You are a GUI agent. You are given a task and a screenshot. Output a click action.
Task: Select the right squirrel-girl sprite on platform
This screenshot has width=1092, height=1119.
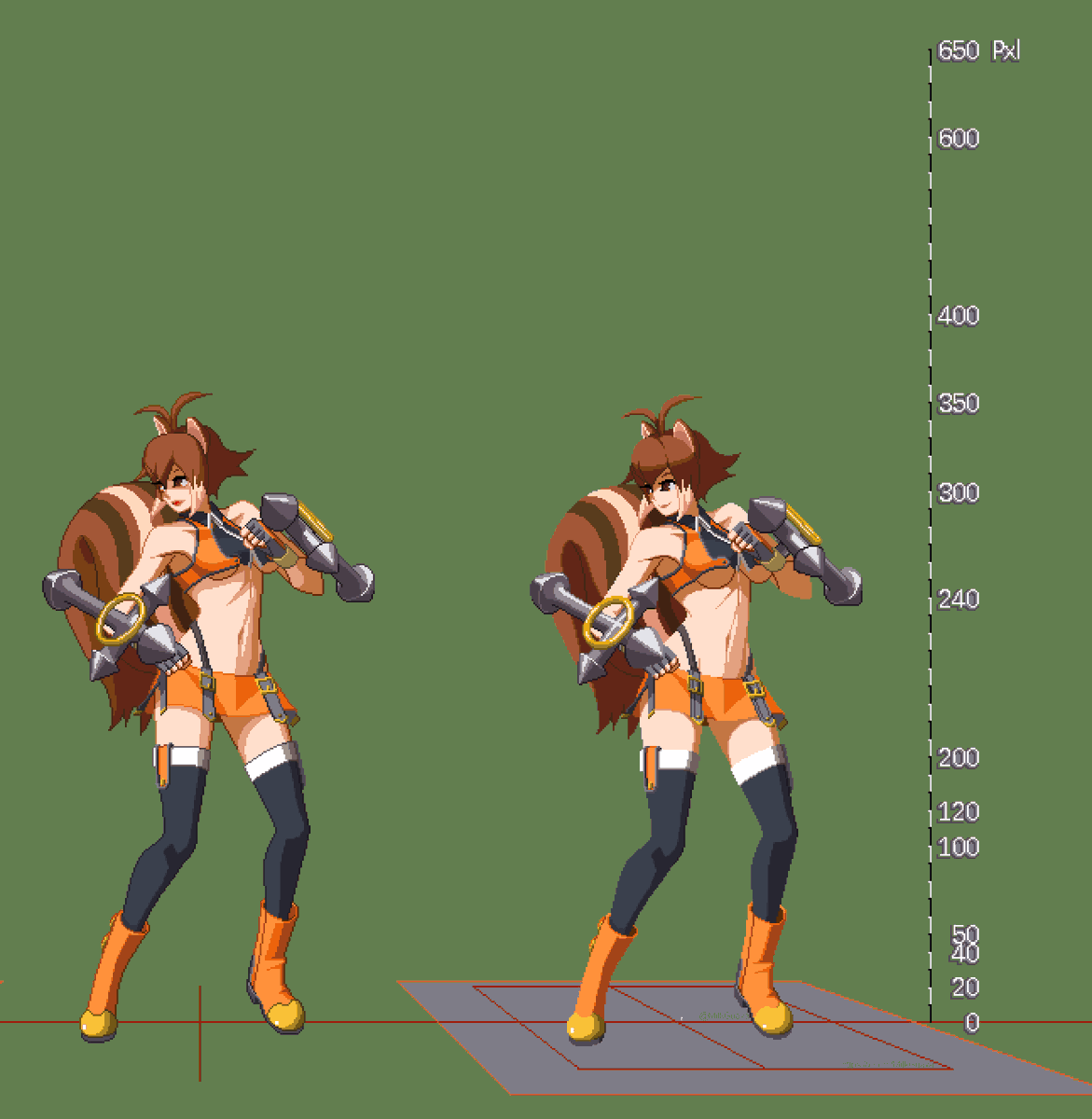[x=696, y=718]
